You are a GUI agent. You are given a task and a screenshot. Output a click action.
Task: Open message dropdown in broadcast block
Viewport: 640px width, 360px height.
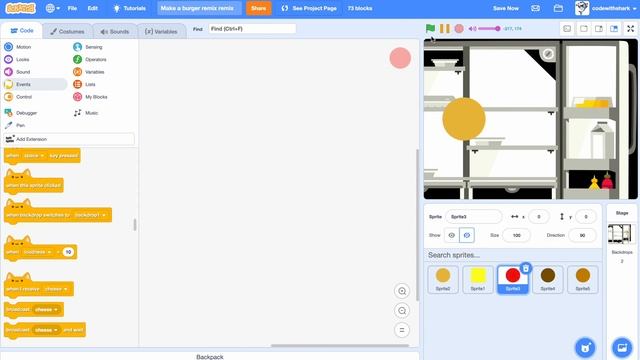(x=46, y=309)
